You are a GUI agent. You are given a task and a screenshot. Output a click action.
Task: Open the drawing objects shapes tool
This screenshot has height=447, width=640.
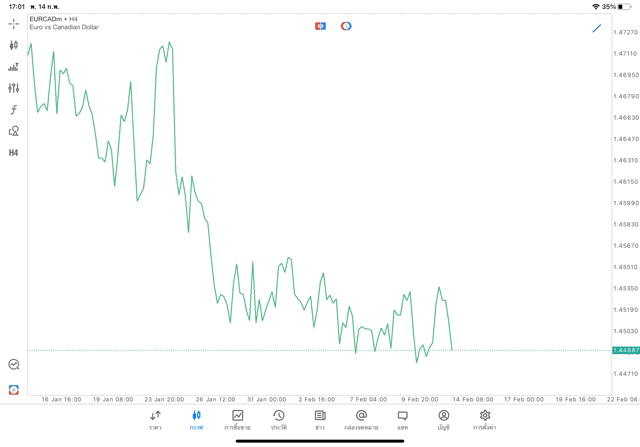point(14,131)
